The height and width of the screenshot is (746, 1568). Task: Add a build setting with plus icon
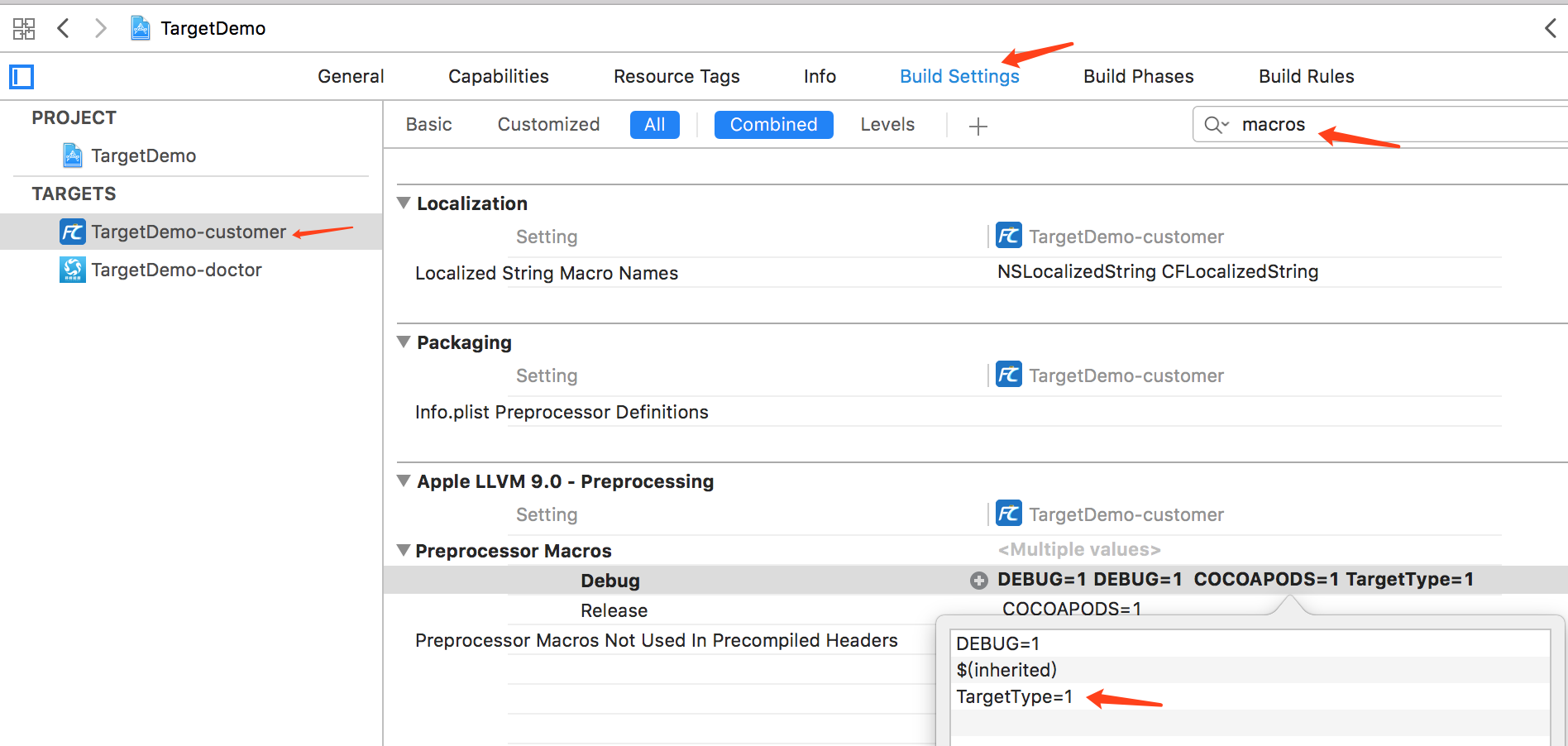pos(978,126)
